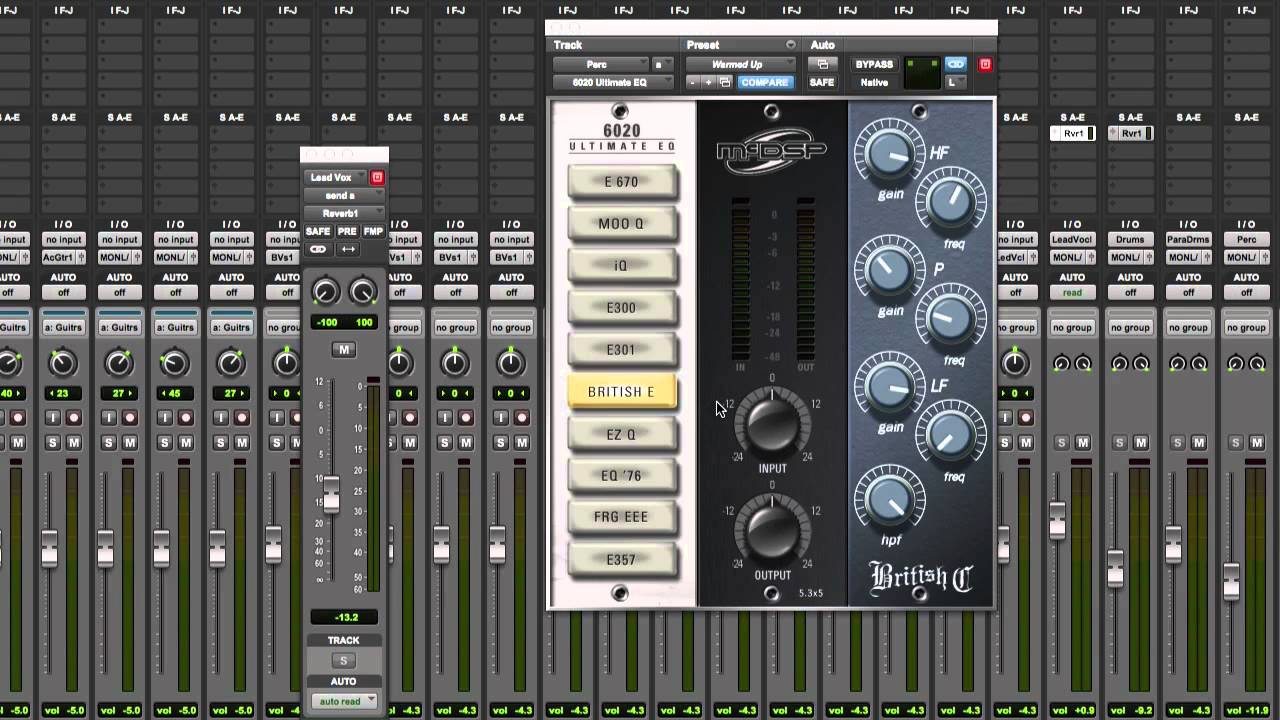
Task: Open the Warmed Up preset librarian menu
Action: pos(741,64)
